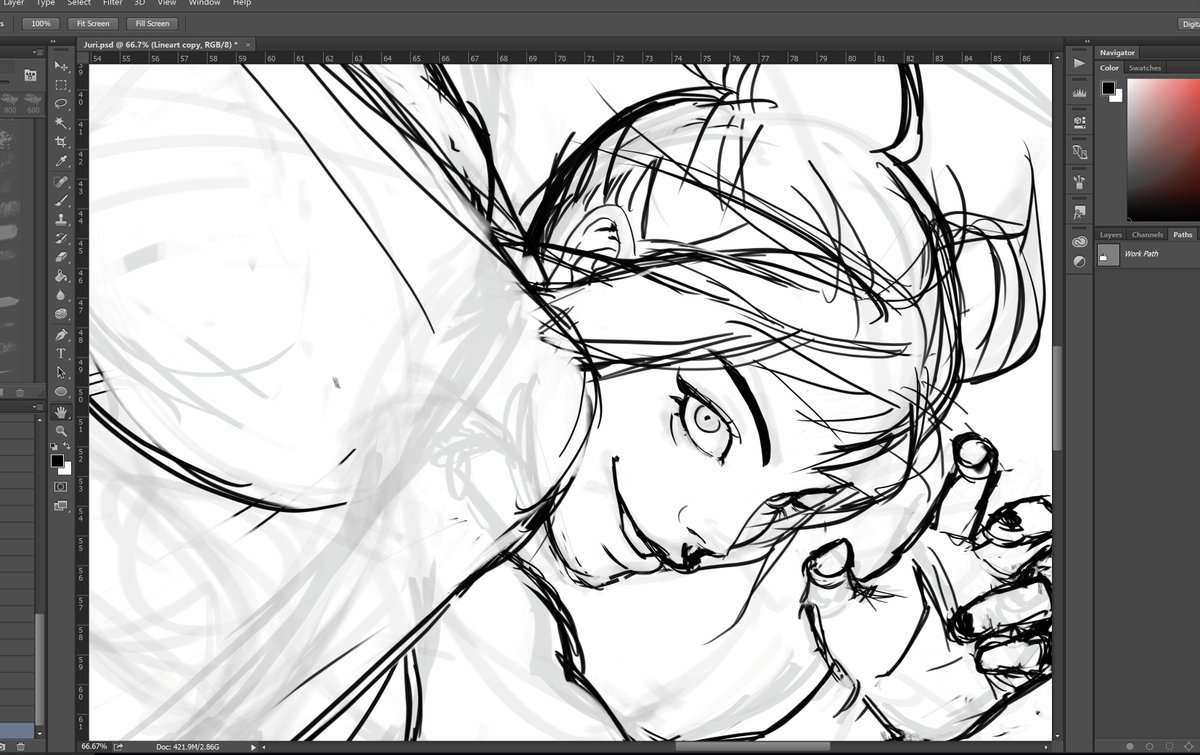Switch to the Layers tab
This screenshot has width=1200, height=755.
(x=1111, y=235)
